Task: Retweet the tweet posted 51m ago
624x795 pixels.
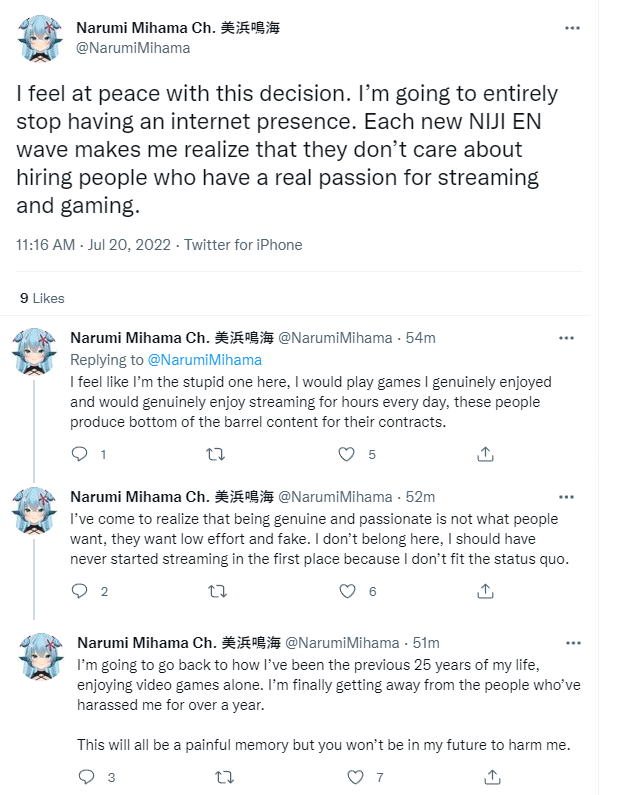Action: [222, 777]
